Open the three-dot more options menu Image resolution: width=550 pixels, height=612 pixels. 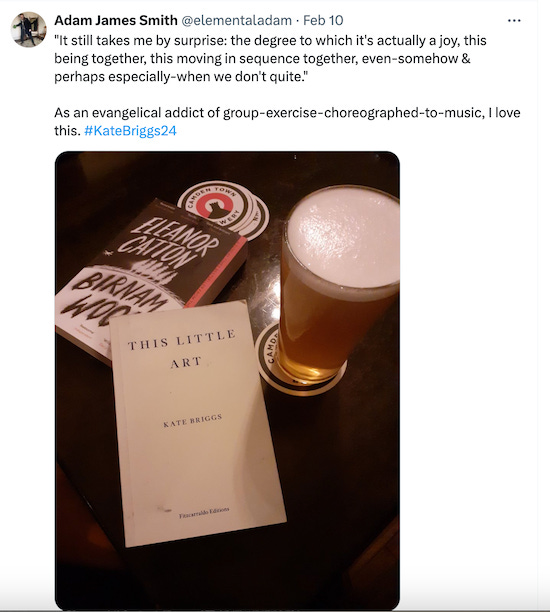point(514,21)
